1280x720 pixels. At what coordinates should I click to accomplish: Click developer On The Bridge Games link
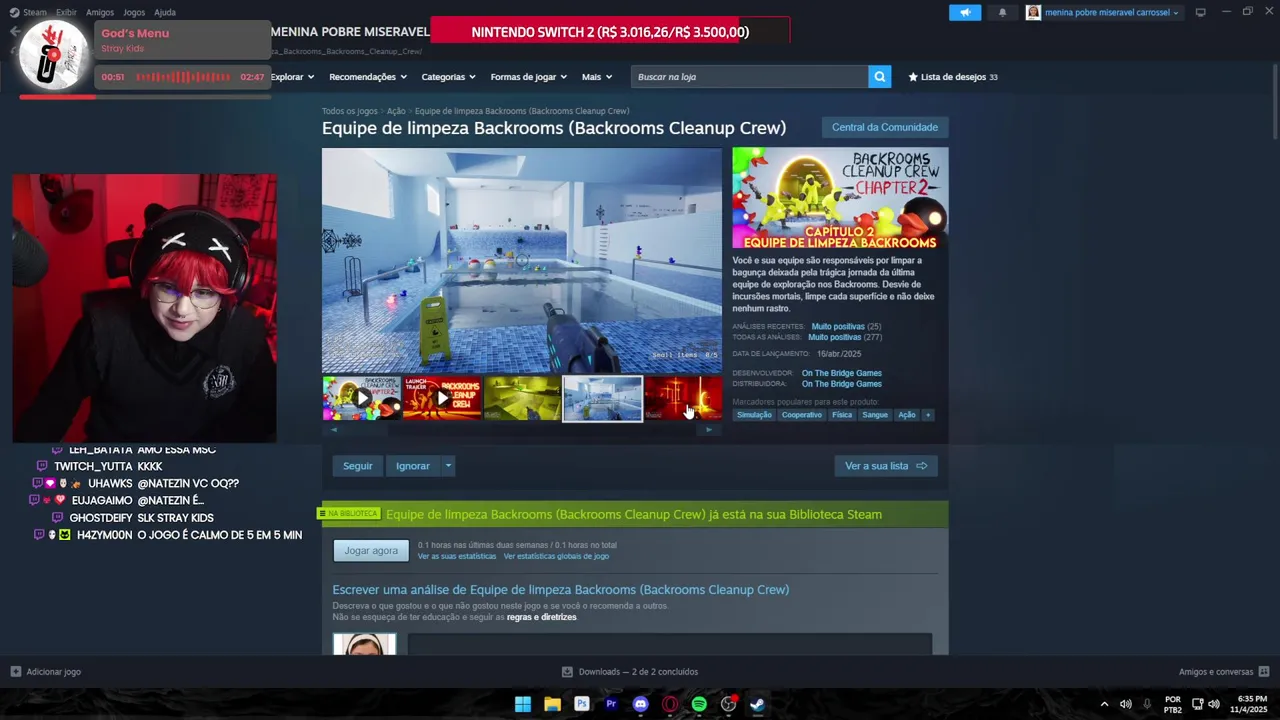pyautogui.click(x=841, y=373)
